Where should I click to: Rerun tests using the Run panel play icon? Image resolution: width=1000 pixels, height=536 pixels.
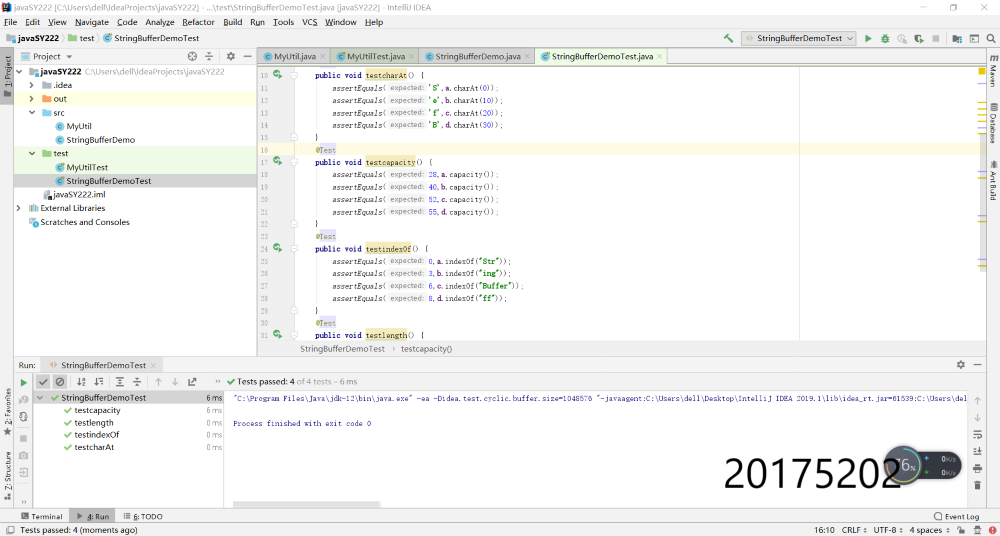(x=24, y=383)
